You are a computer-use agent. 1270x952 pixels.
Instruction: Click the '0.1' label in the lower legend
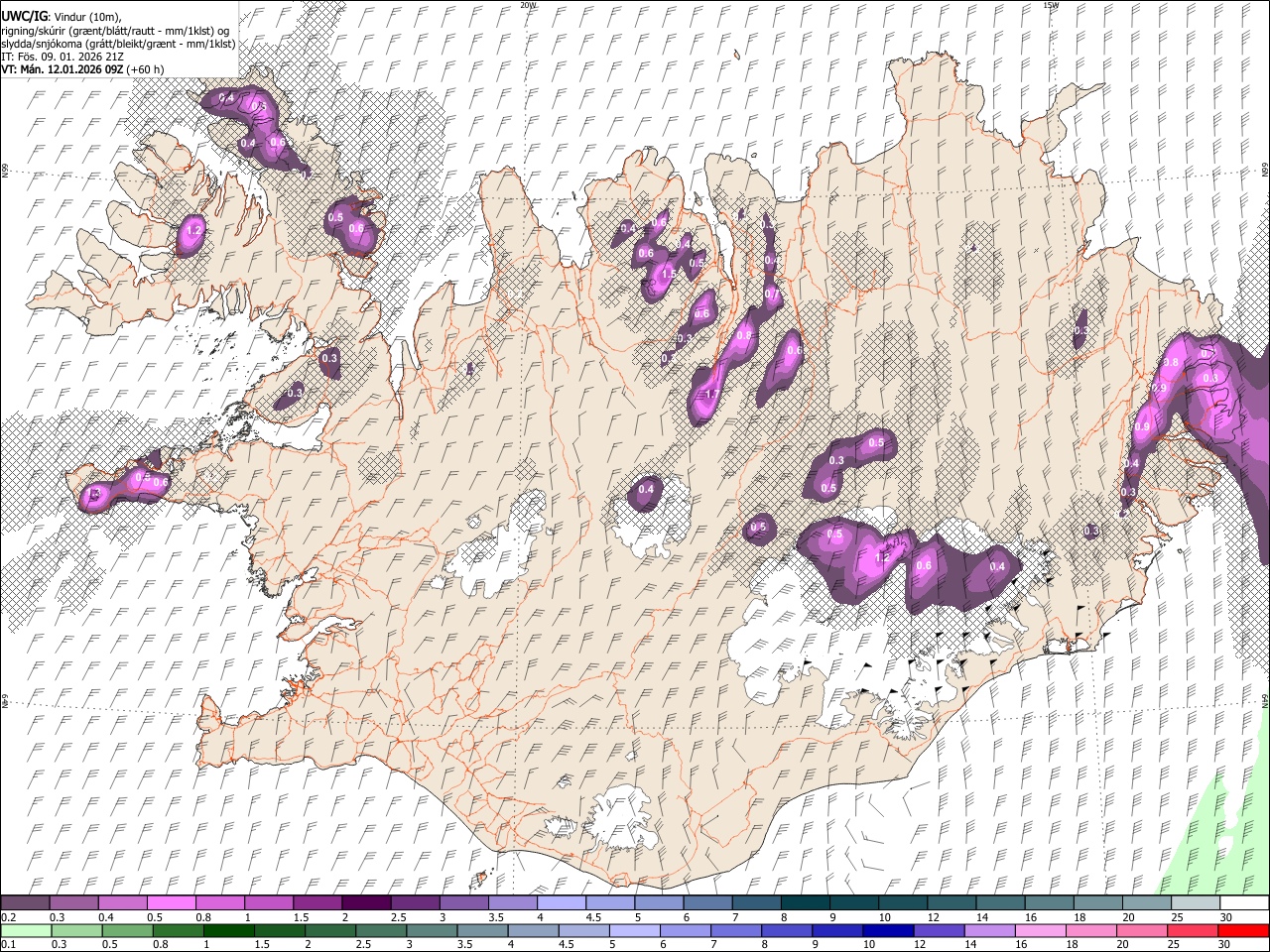[8, 945]
